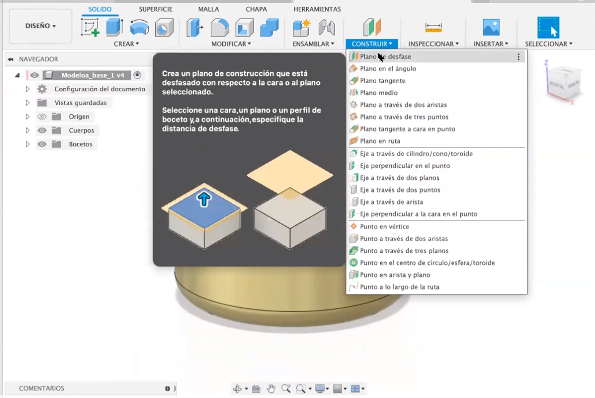This screenshot has height=398, width=595.
Task: Add a comment with the plus icon
Action: click(167, 388)
